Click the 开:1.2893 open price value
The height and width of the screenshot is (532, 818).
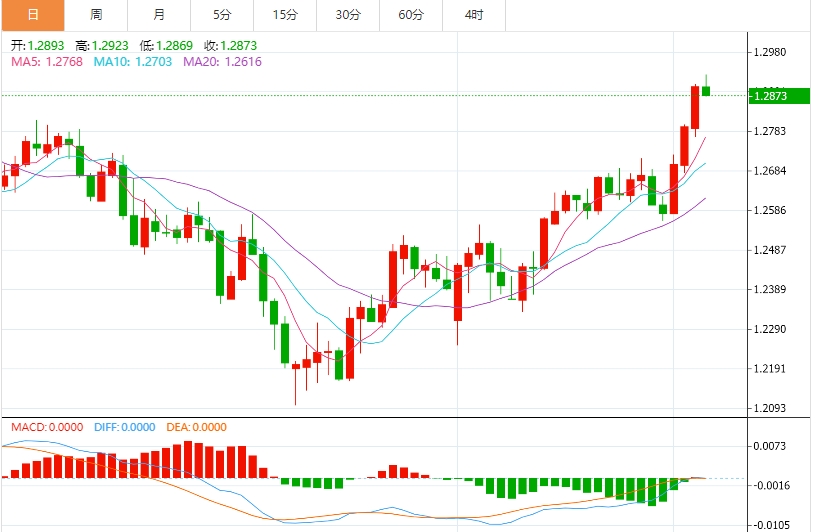point(38,46)
